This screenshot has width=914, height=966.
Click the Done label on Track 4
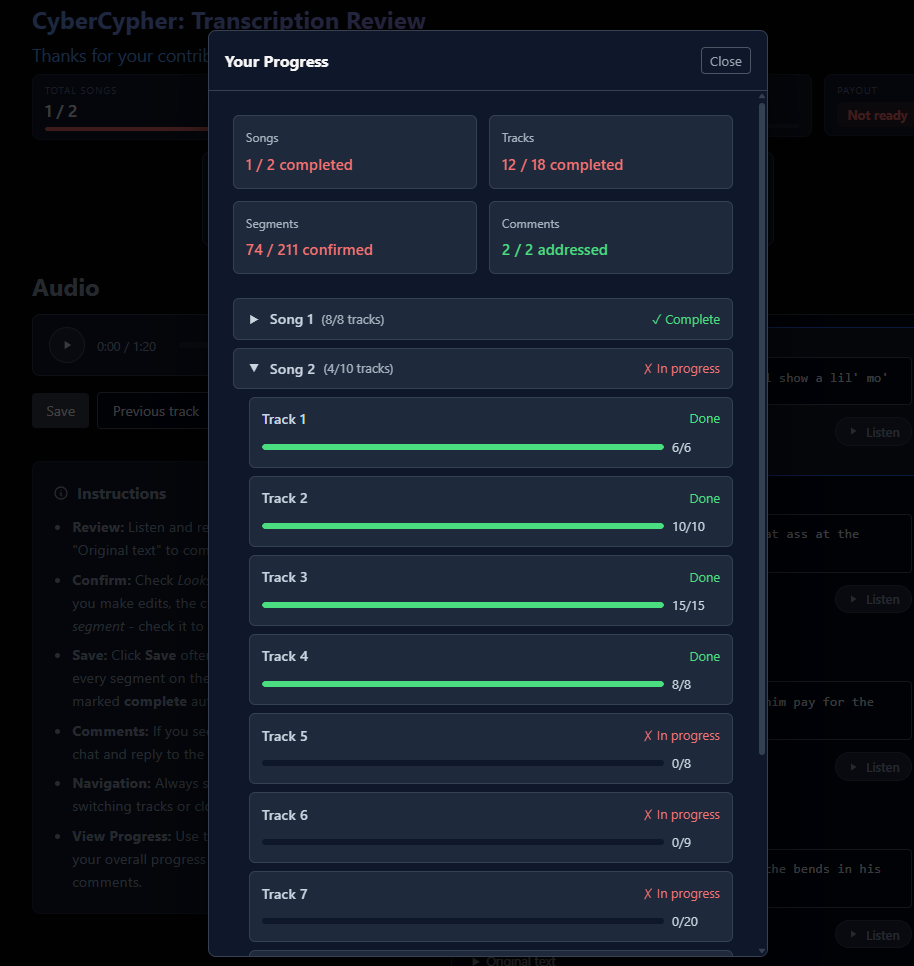[705, 657]
